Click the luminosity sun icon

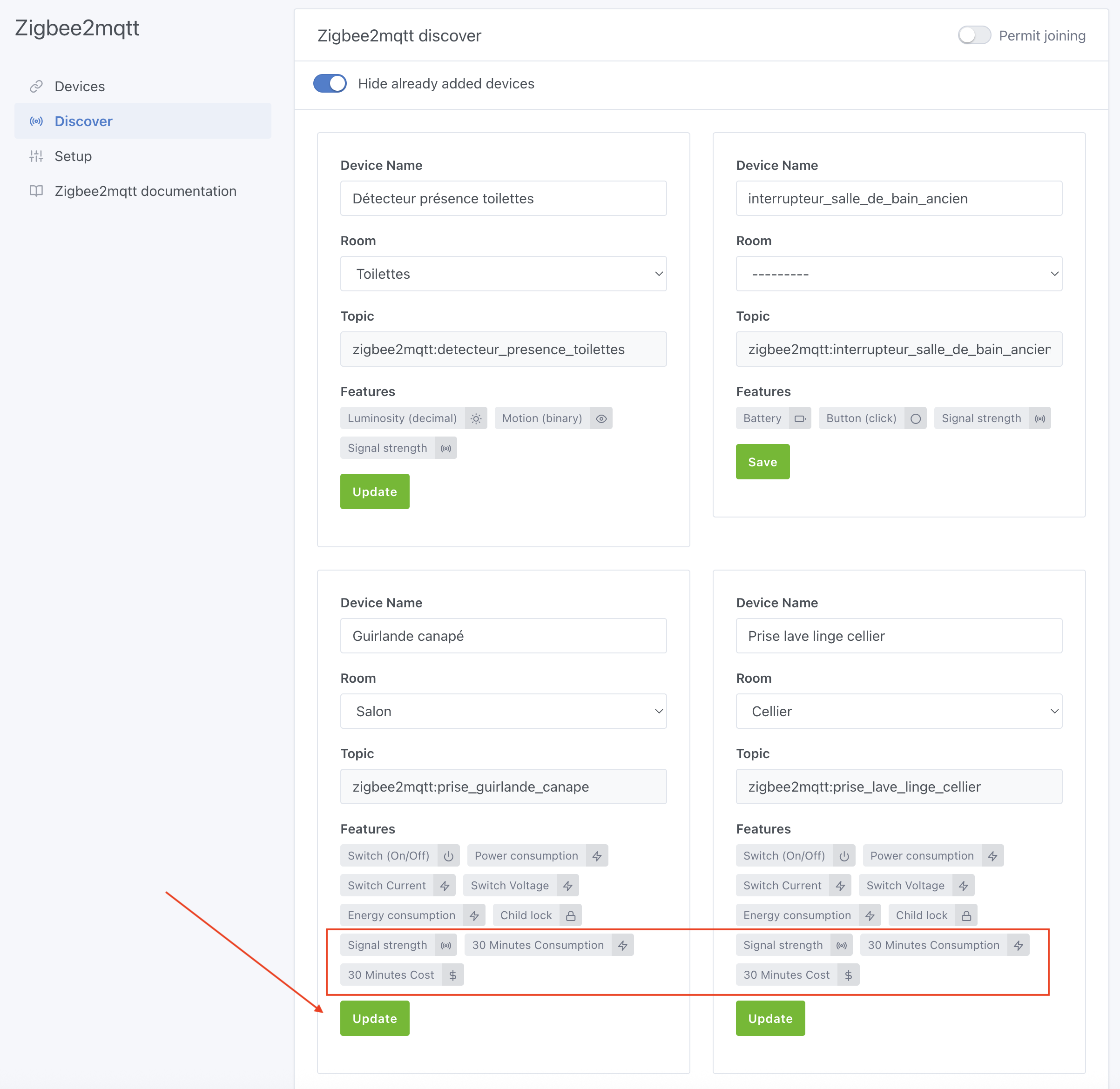[475, 418]
